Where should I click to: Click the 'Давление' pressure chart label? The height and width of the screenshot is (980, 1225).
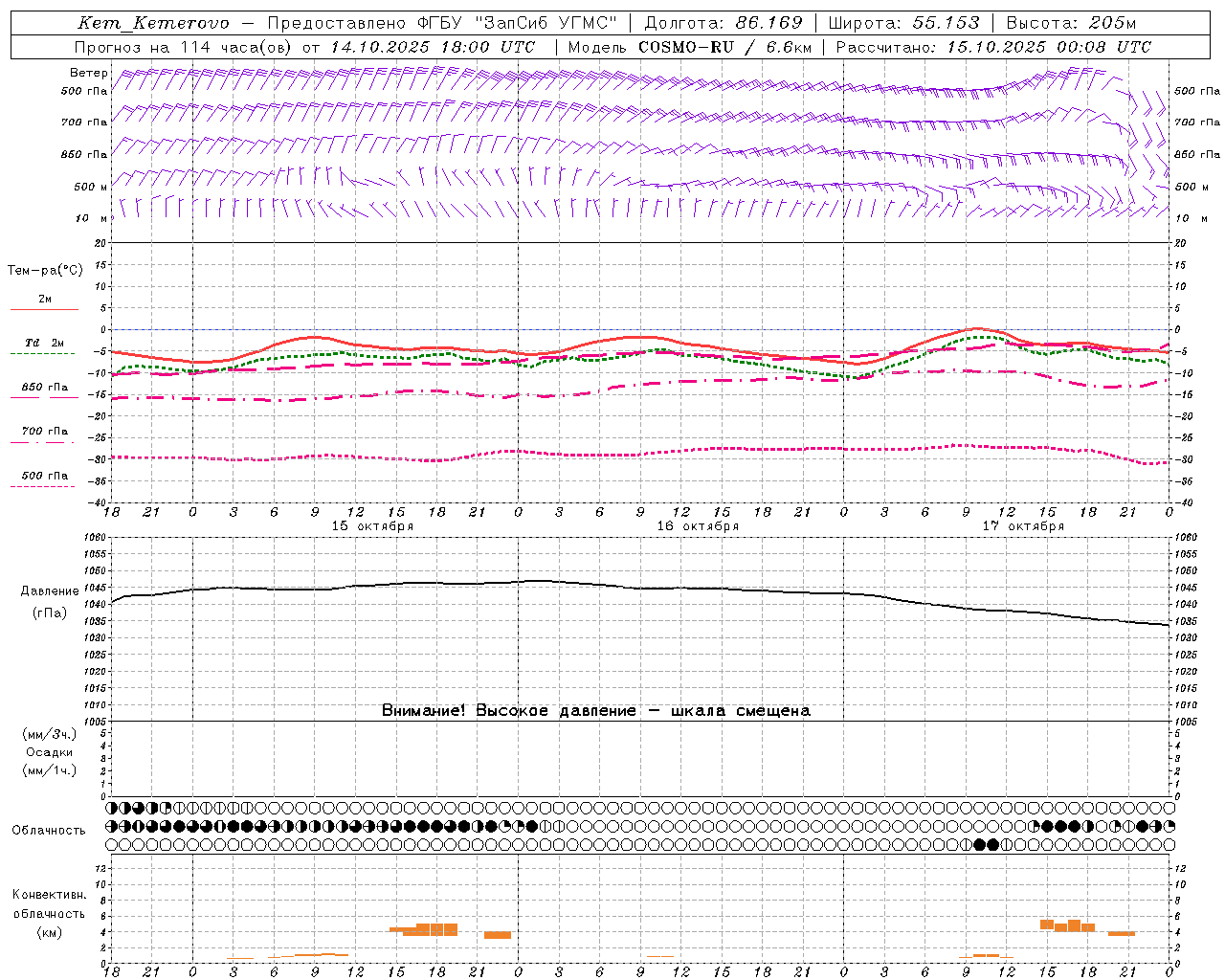50,591
